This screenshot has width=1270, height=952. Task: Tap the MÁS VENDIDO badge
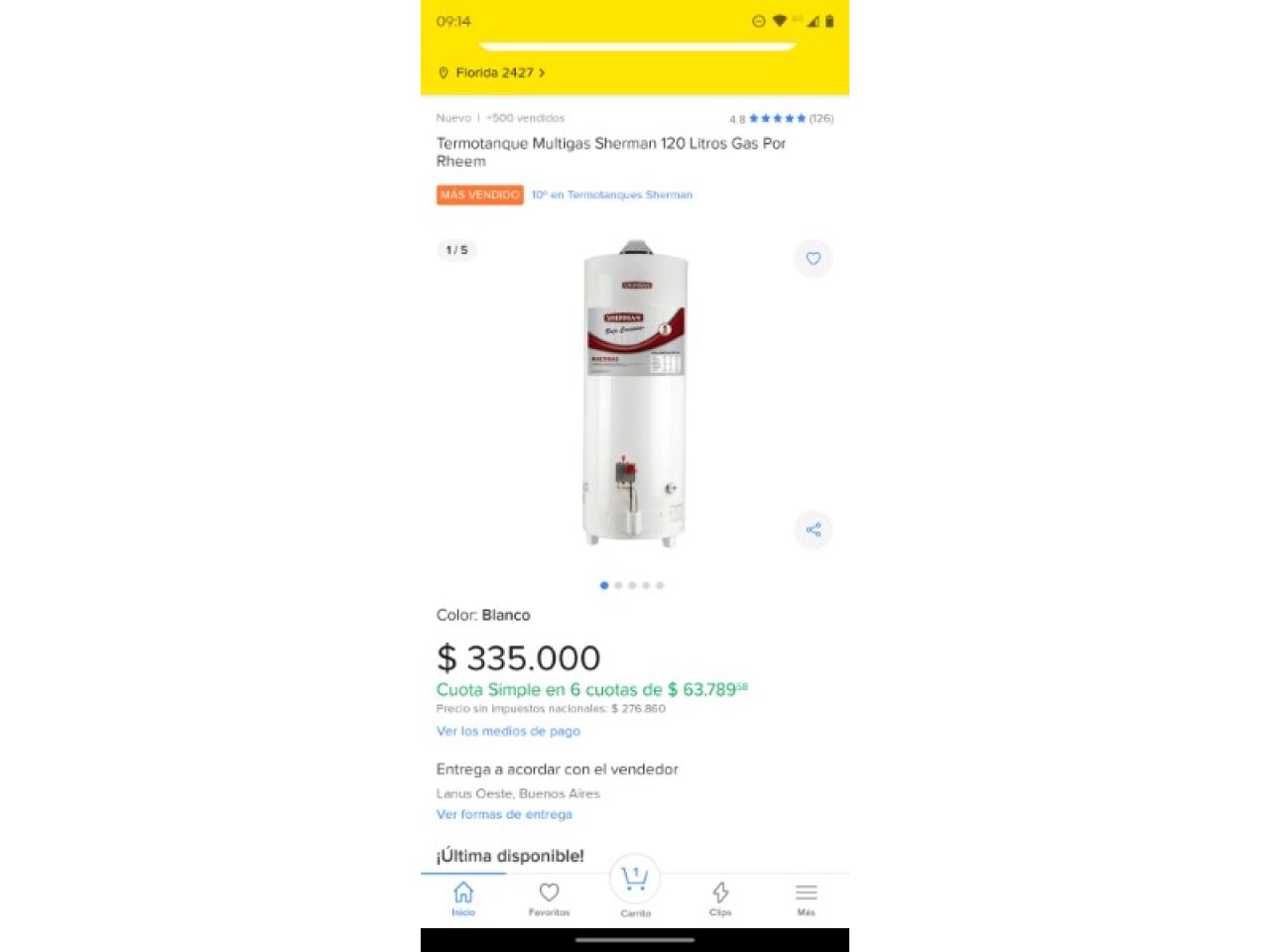(x=480, y=195)
